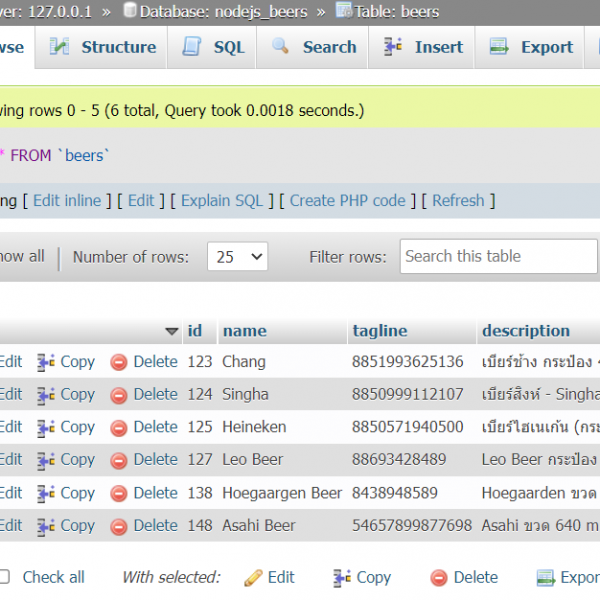Click the bottom Copy icon for selected rows
This screenshot has height=600, width=600.
[x=342, y=578]
